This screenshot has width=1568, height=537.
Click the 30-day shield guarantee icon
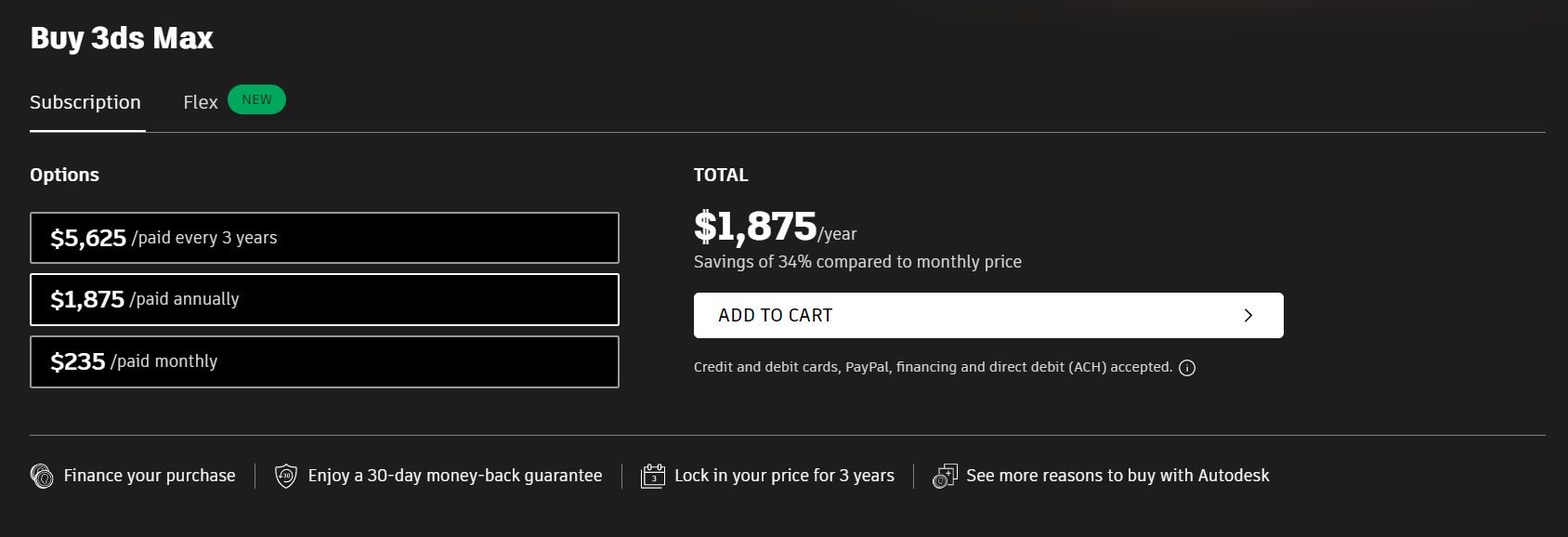point(286,477)
